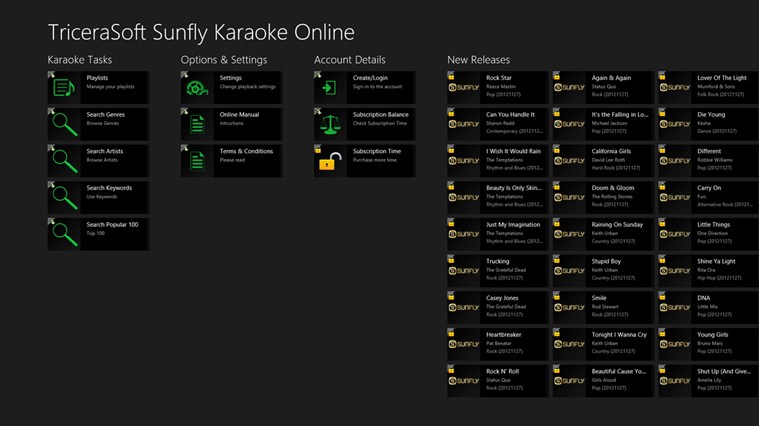Click the Search Genres magnifier icon
Image resolution: width=759 pixels, height=426 pixels.
tap(65, 124)
